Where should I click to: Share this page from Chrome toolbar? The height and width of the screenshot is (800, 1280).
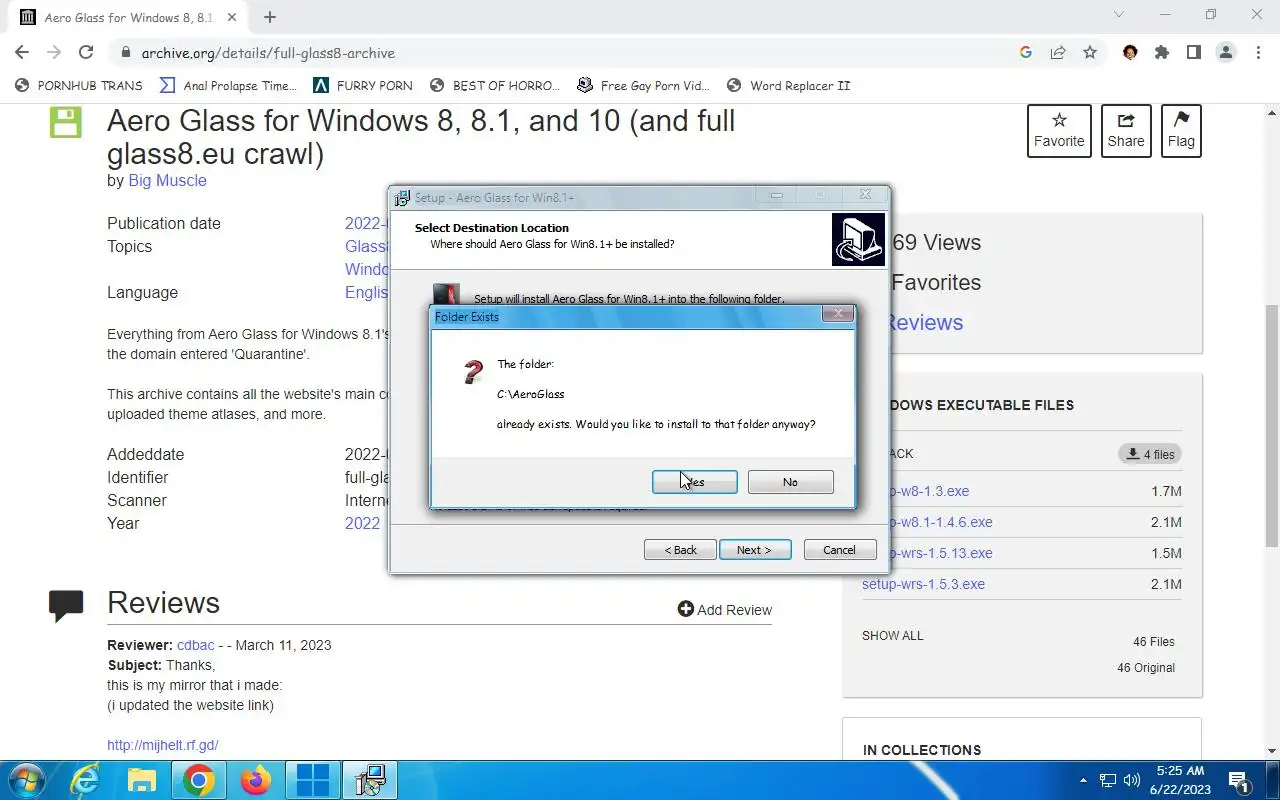point(1058,53)
